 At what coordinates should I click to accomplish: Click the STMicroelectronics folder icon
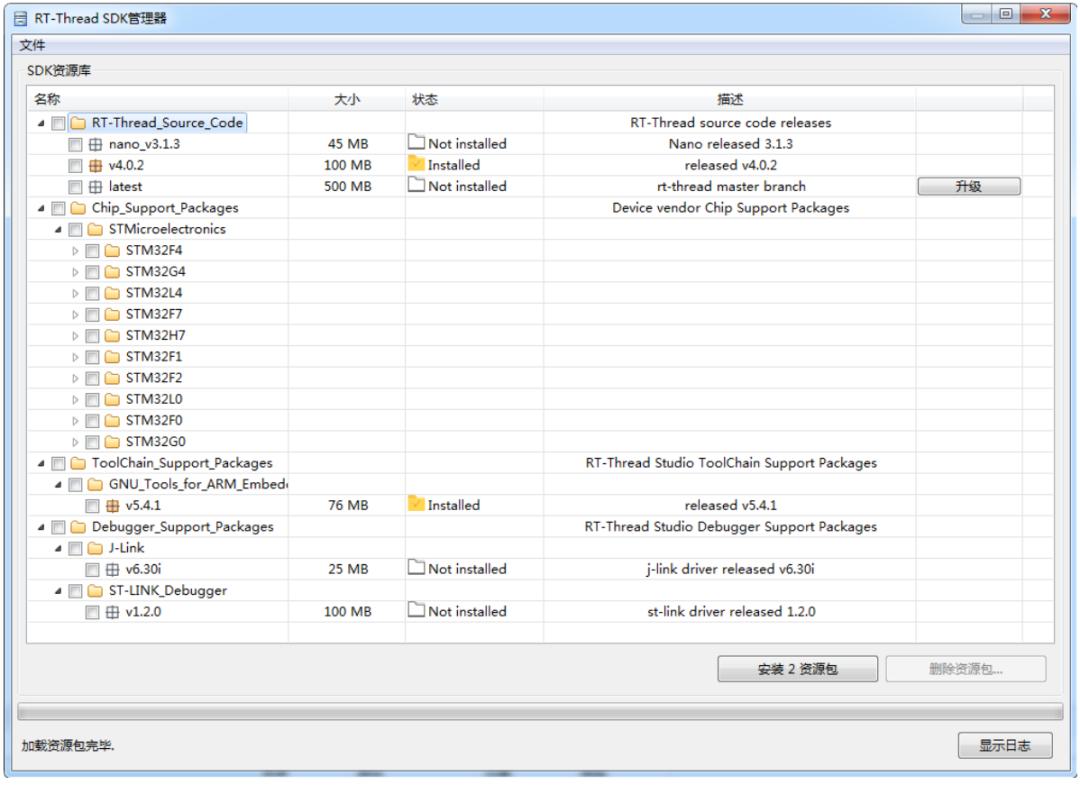click(x=95, y=229)
